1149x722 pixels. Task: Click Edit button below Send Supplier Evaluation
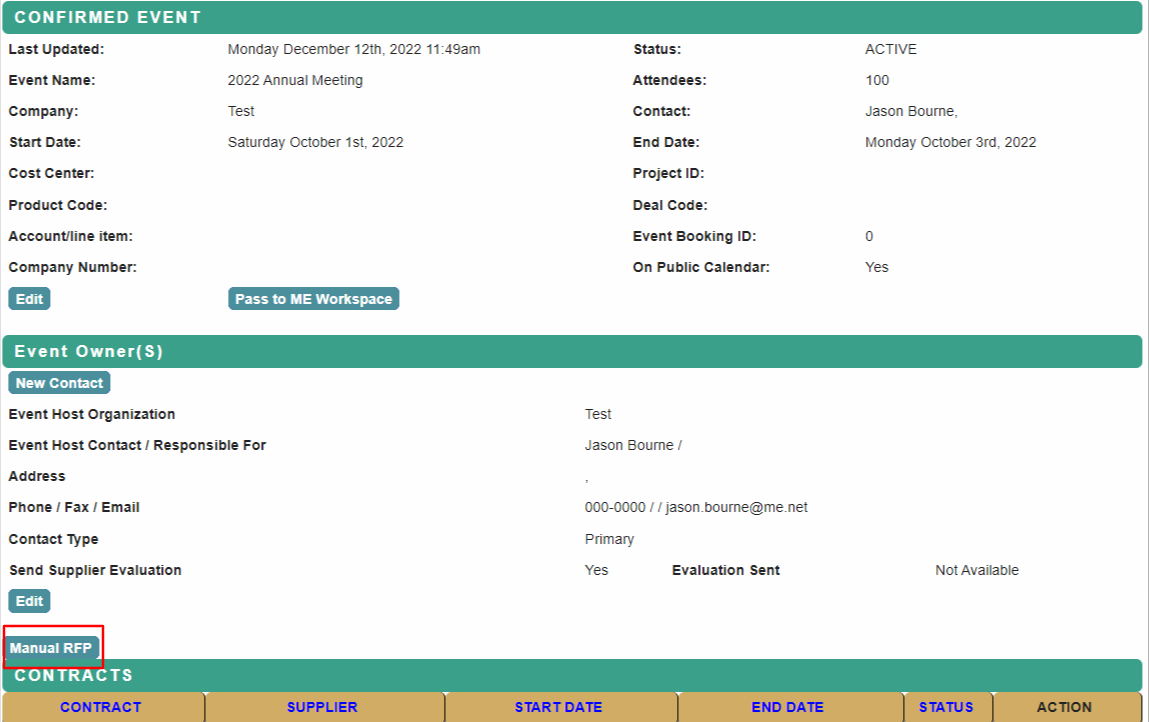(29, 601)
